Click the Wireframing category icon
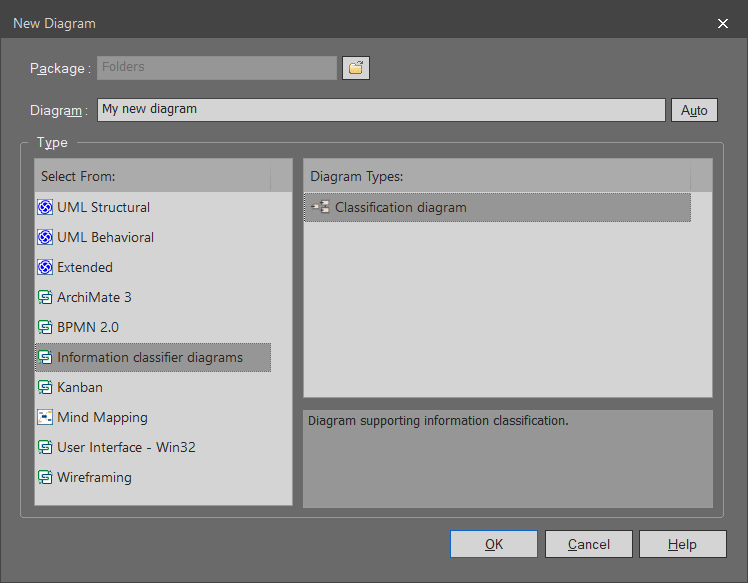The image size is (748, 583). pos(45,478)
